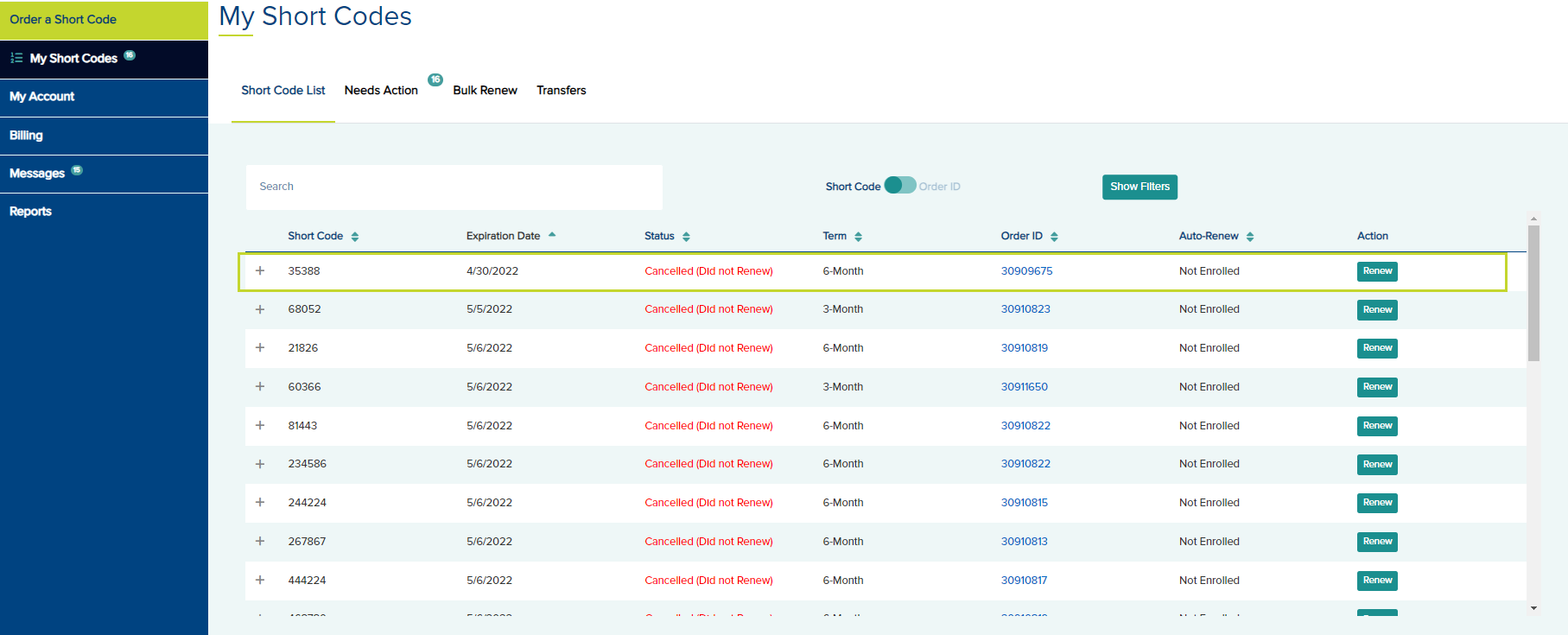This screenshot has height=635, width=1568.
Task: Expand row for short code 35388
Action: tap(260, 271)
